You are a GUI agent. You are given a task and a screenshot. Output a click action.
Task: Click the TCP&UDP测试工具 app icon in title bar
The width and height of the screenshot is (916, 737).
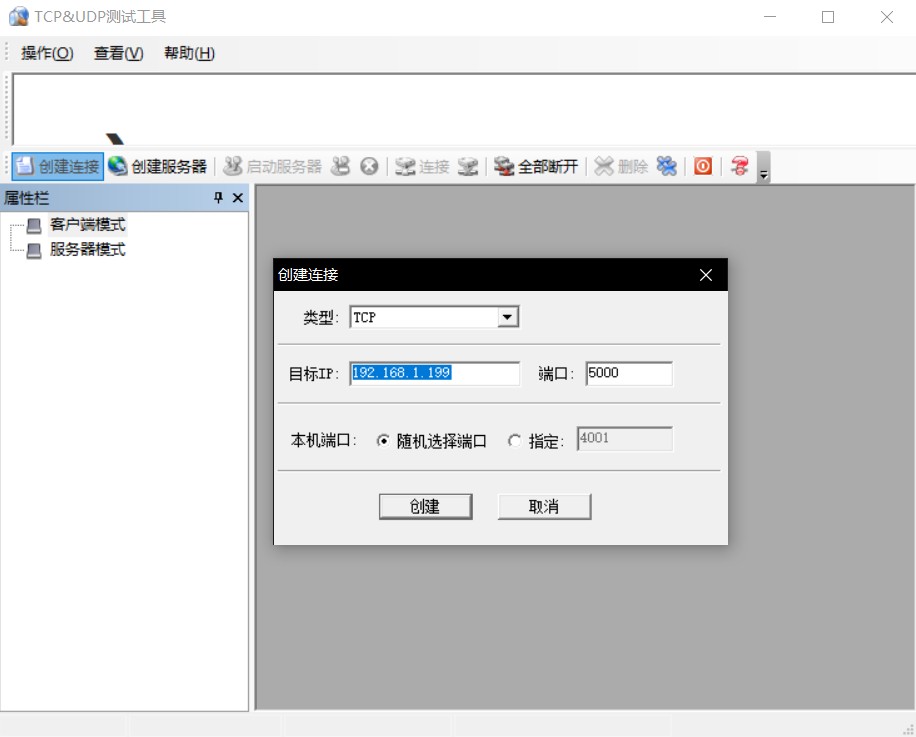pyautogui.click(x=19, y=16)
